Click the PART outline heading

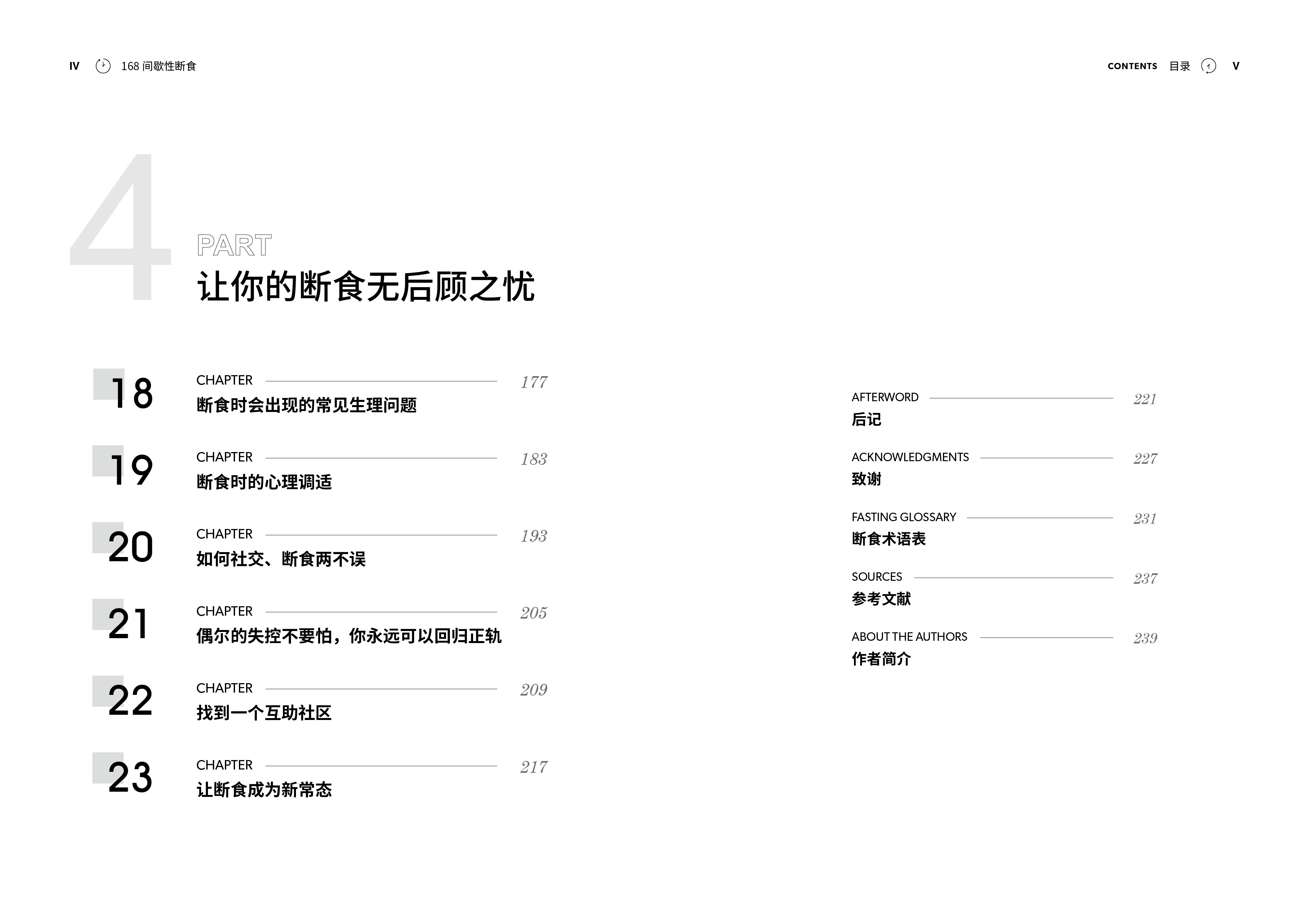(234, 246)
